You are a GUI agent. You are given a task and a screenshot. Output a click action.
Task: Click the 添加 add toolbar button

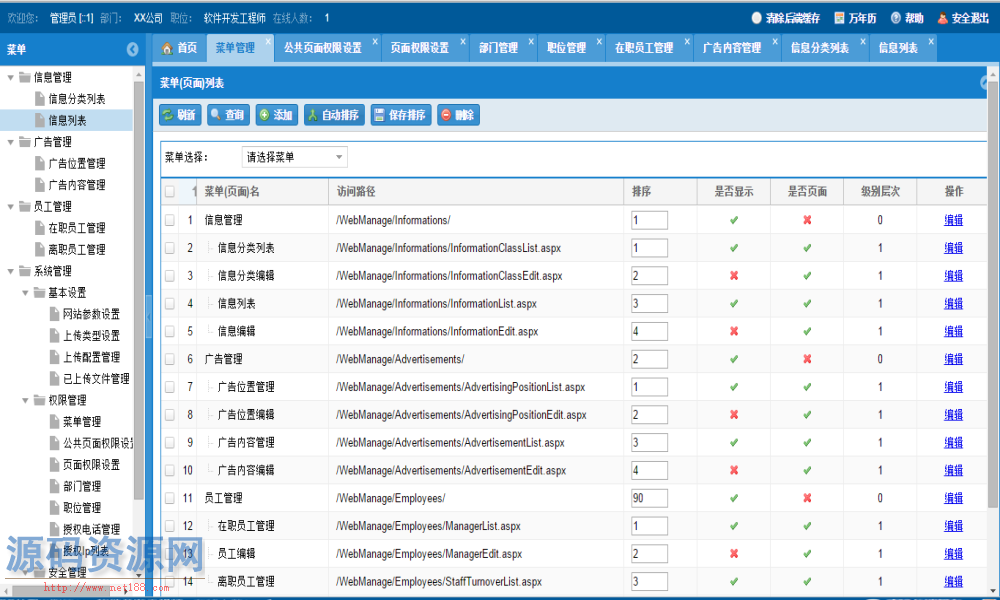(x=276, y=115)
